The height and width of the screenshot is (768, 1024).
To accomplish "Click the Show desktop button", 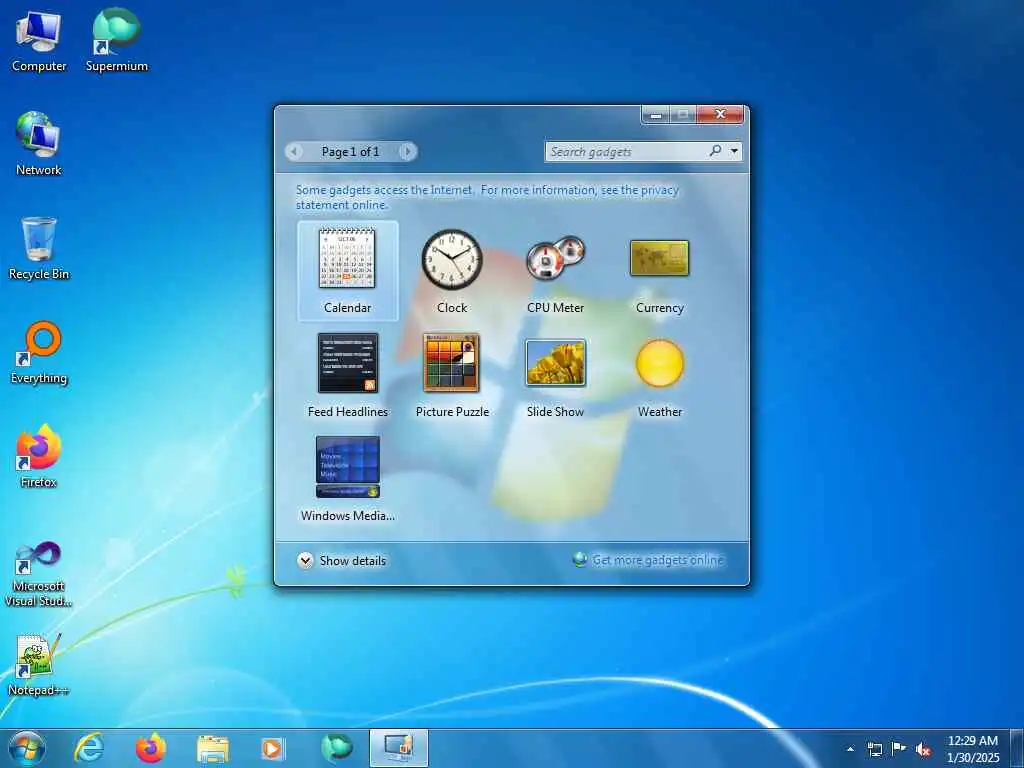I will click(1017, 749).
